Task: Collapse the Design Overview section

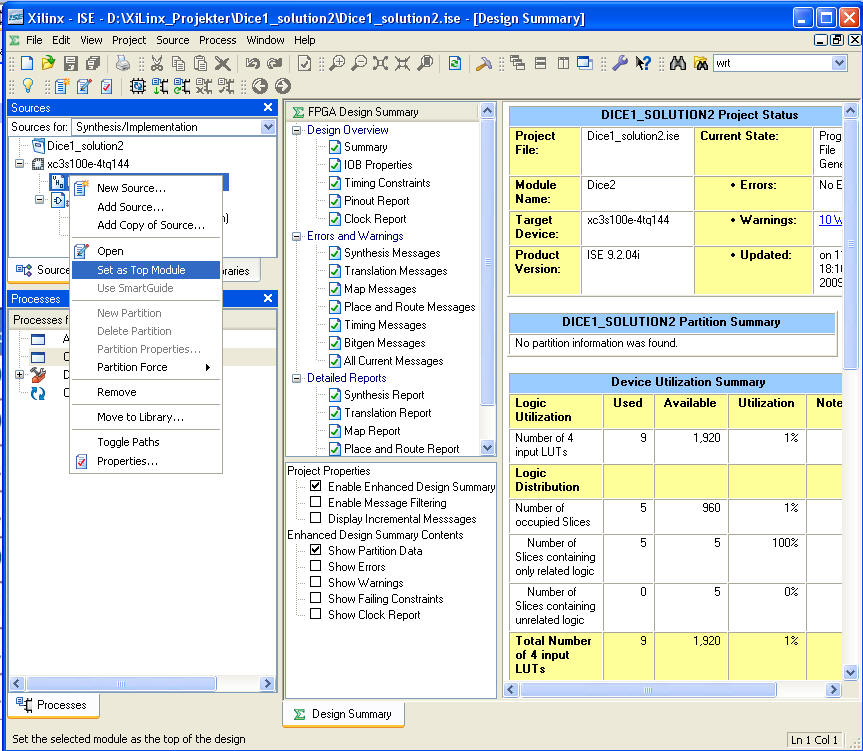Action: click(297, 130)
